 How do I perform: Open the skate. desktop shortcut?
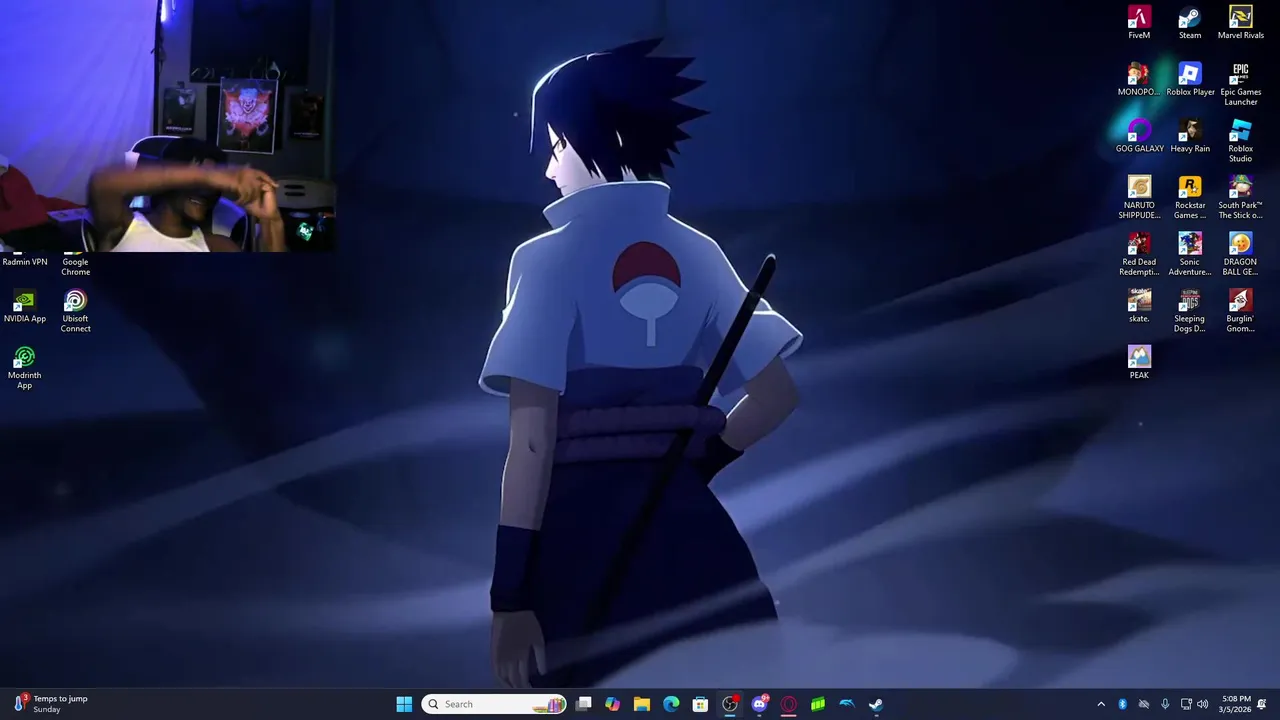(x=1139, y=306)
